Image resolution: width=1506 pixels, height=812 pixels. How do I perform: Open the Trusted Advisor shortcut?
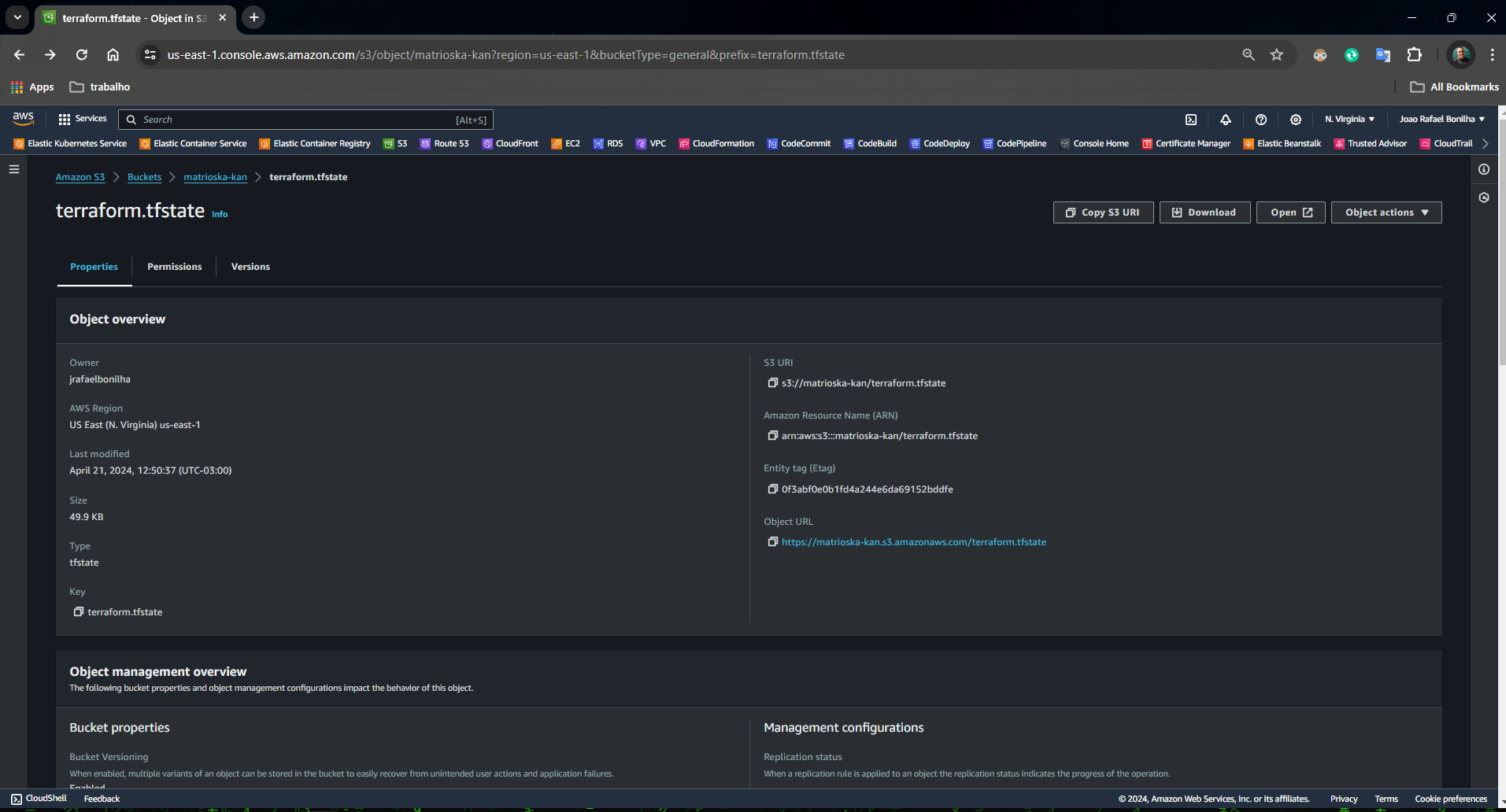tap(1371, 144)
